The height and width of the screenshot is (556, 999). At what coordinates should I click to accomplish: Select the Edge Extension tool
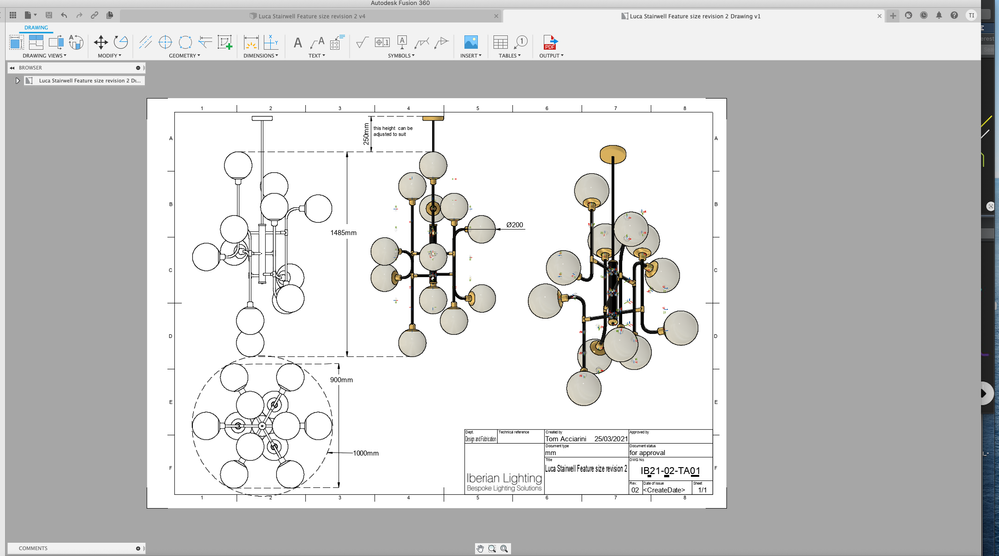click(205, 42)
